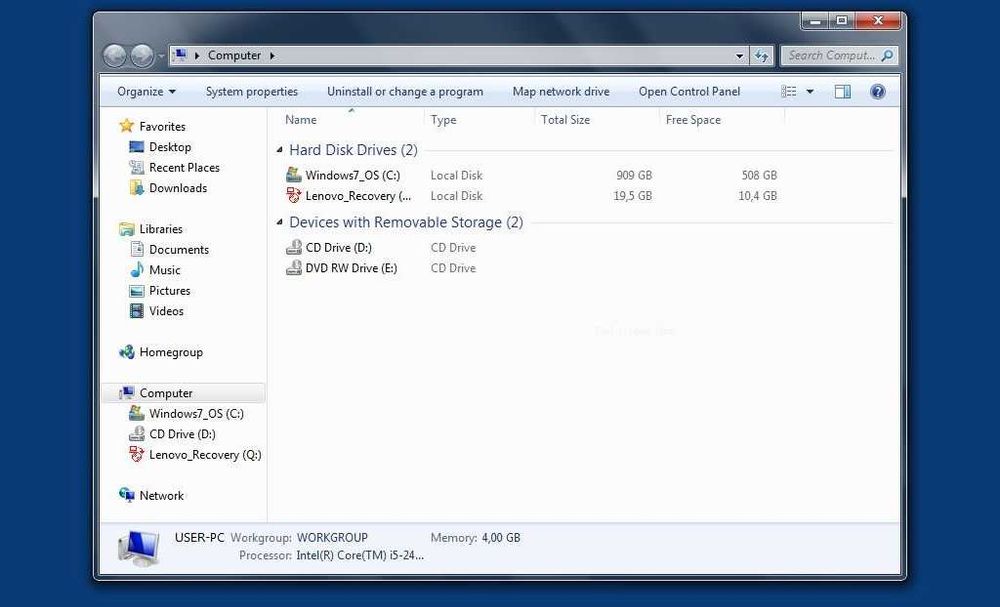The image size is (1000, 607).
Task: Open Downloads in Favorites
Action: (178, 187)
